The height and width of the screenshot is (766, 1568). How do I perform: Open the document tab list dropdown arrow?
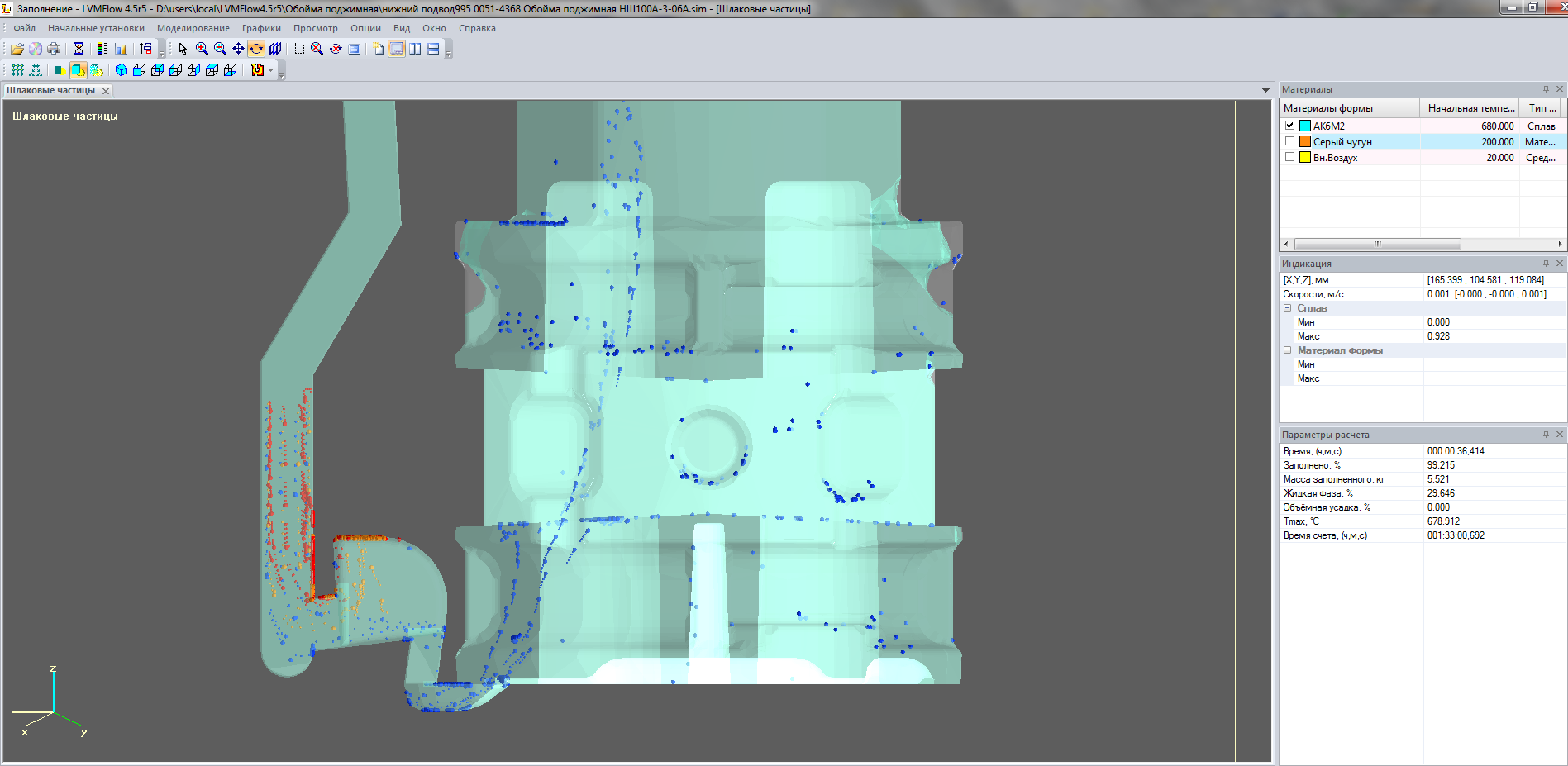(x=1265, y=90)
